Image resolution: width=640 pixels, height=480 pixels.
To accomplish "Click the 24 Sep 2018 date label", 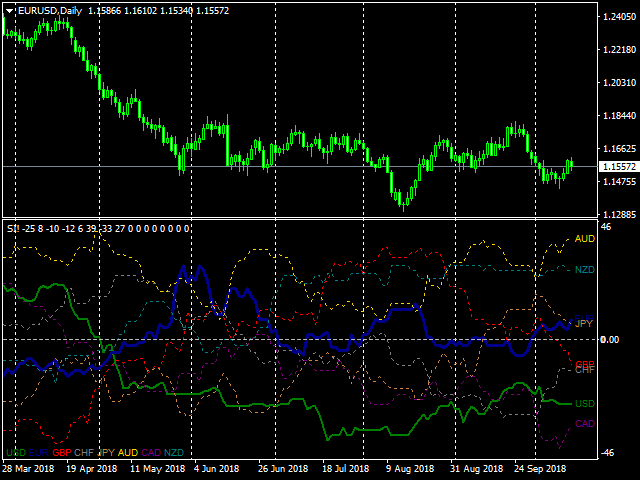I will [x=541, y=468].
